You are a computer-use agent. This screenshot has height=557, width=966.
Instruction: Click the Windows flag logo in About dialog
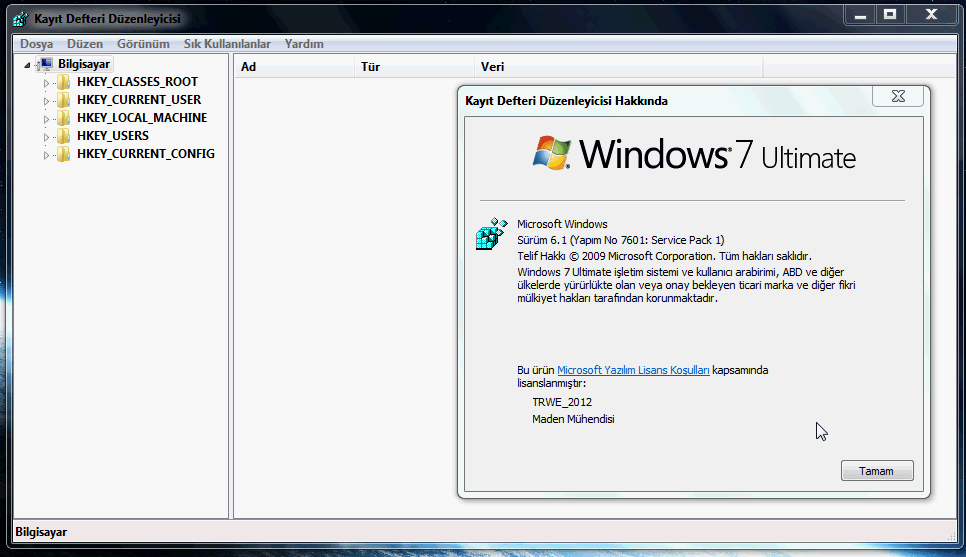tap(551, 152)
